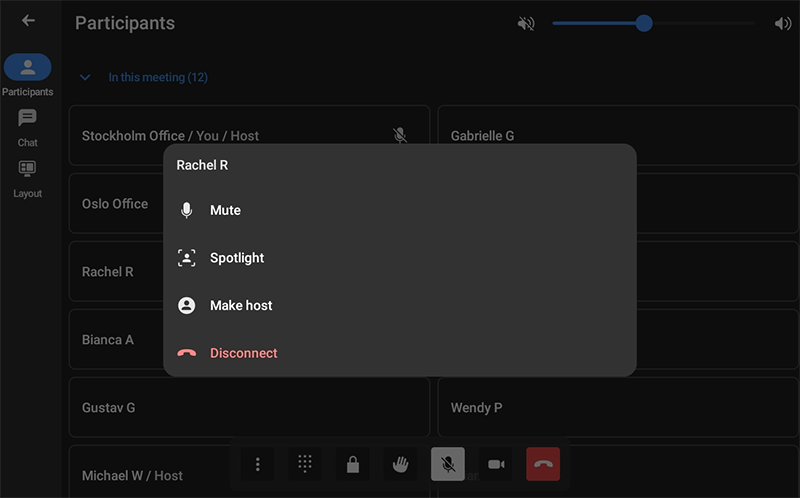
Task: Click the volume max speaker icon
Action: tap(782, 23)
